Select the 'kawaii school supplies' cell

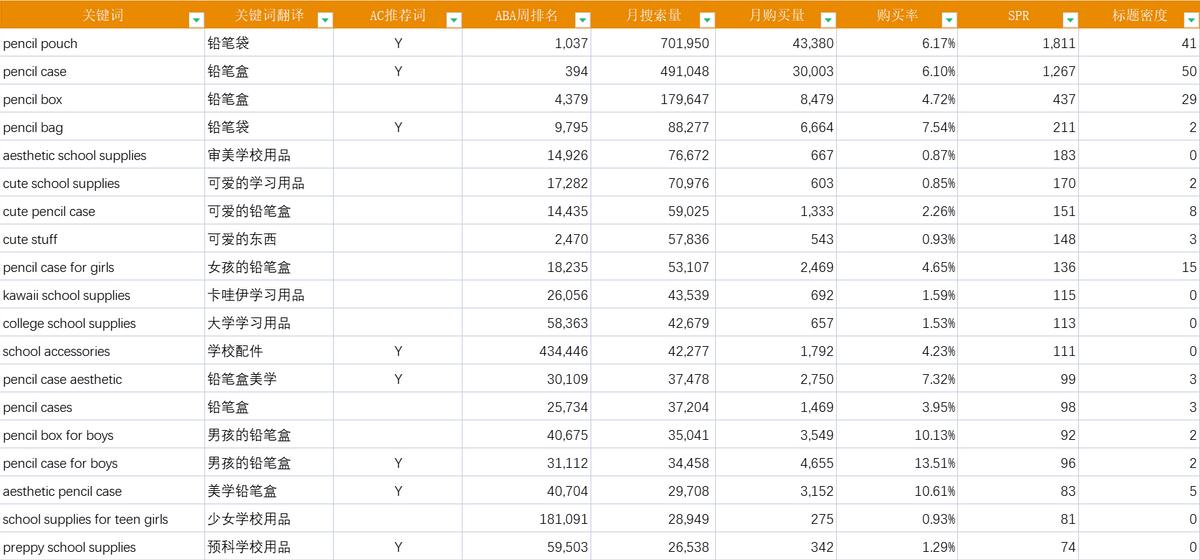pyautogui.click(x=102, y=295)
